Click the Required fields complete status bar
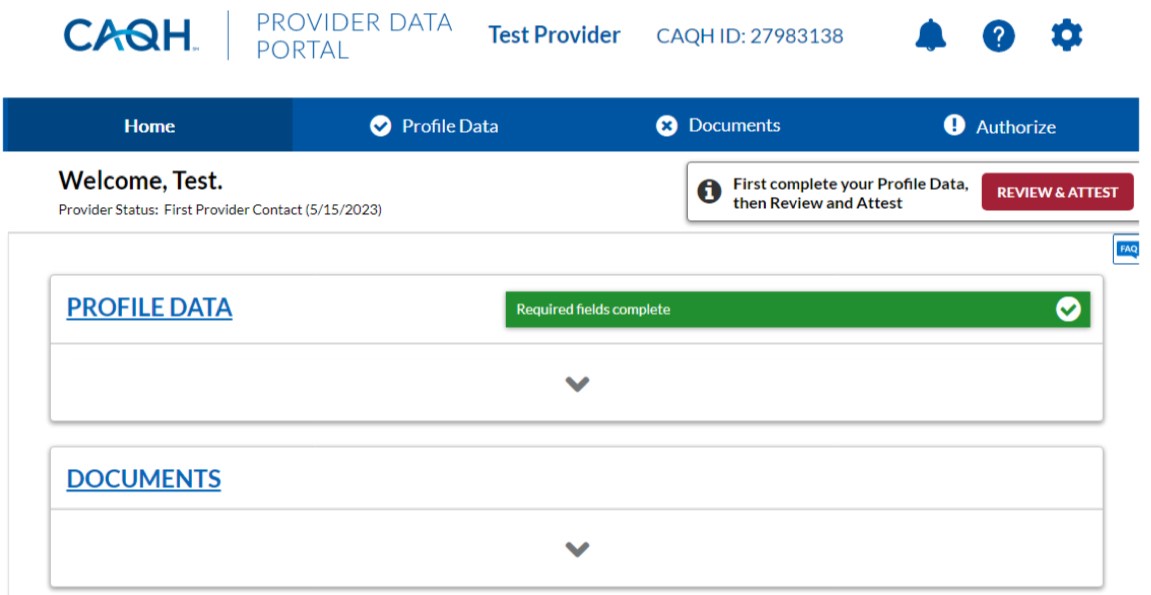Viewport: 1151px width, 595px height. tap(780, 310)
